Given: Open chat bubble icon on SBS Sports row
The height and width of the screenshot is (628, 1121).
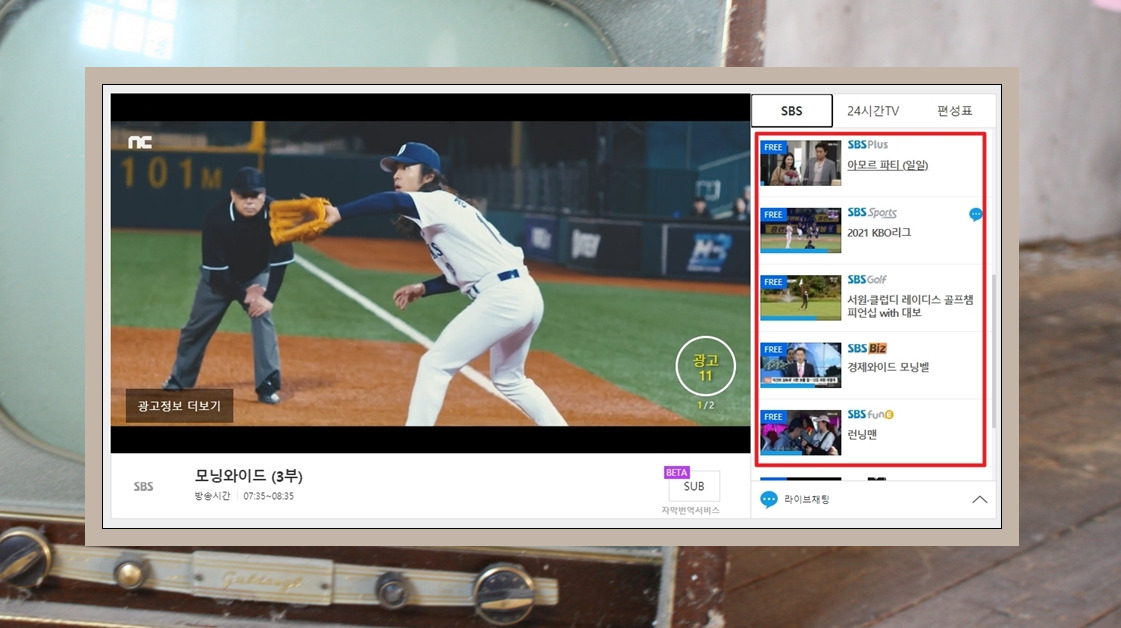Looking at the screenshot, I should pyautogui.click(x=975, y=214).
